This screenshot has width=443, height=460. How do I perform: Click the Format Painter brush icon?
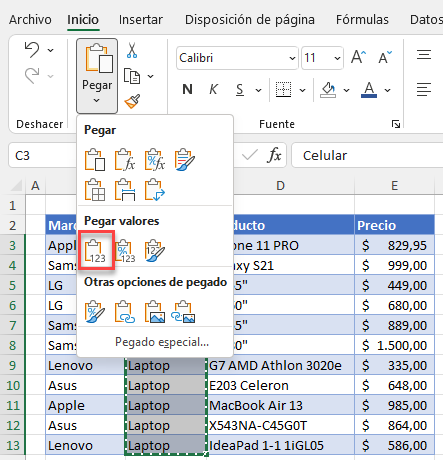click(x=132, y=101)
